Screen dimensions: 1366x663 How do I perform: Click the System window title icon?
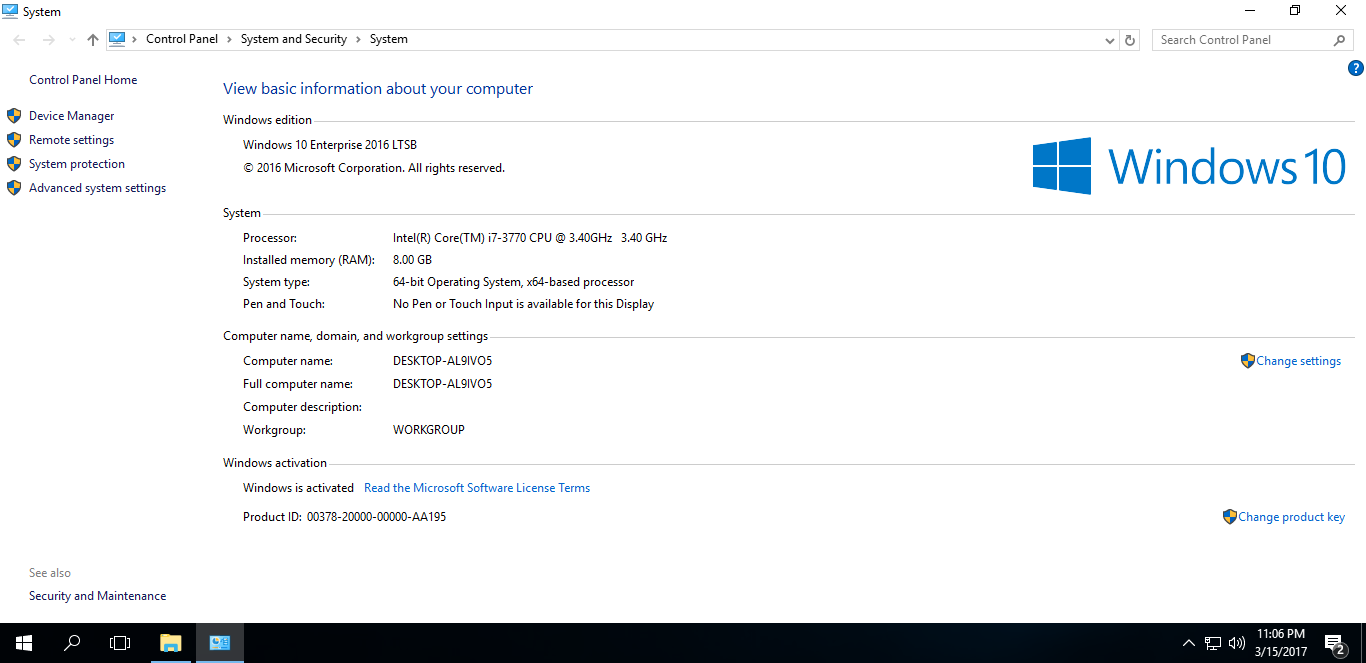[x=10, y=11]
